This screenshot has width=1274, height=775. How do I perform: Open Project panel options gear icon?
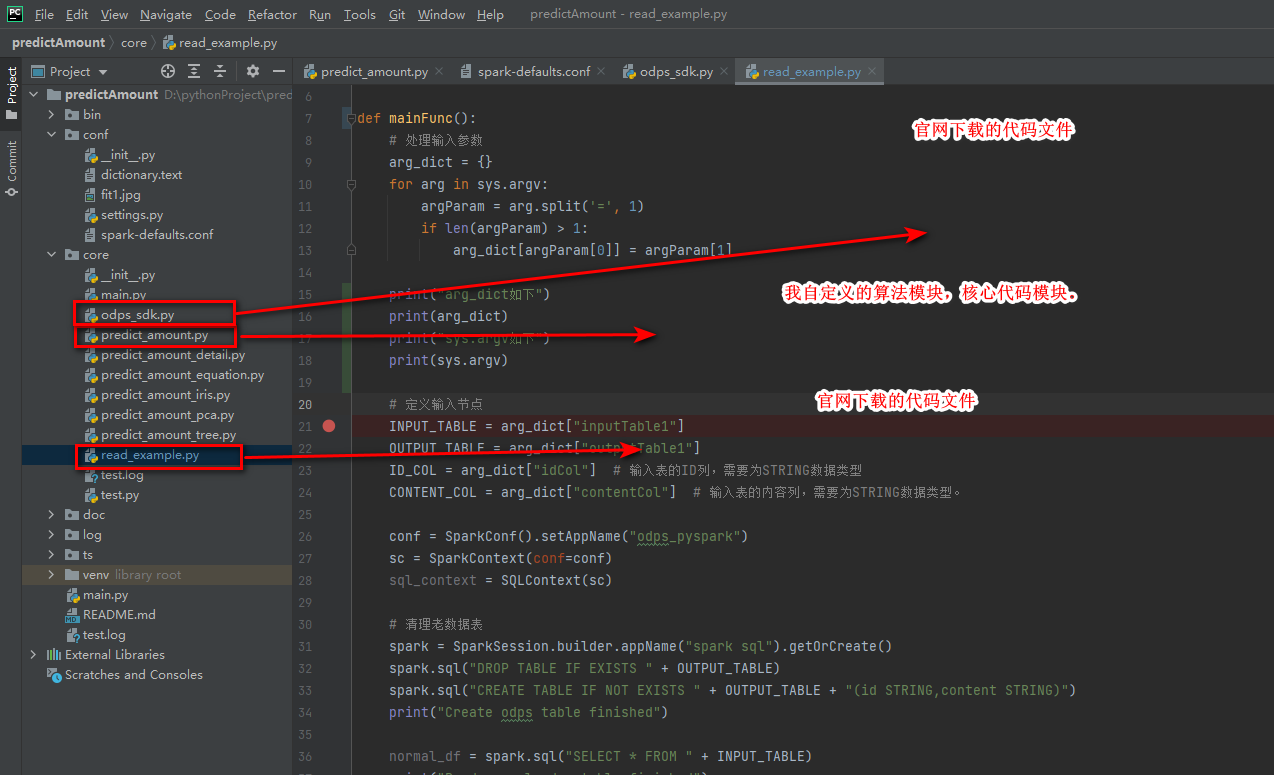point(253,71)
